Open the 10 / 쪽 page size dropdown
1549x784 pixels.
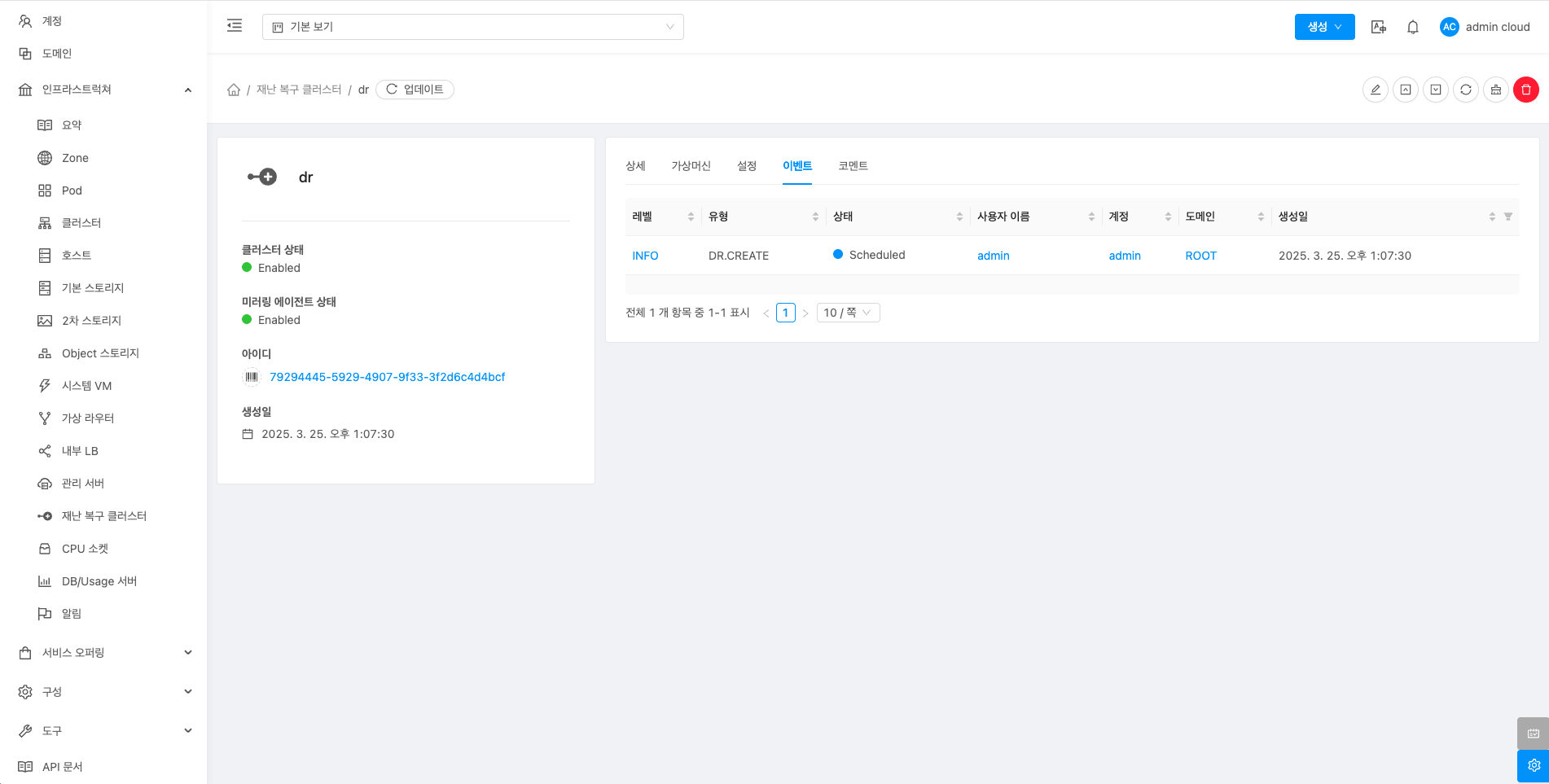pos(847,313)
